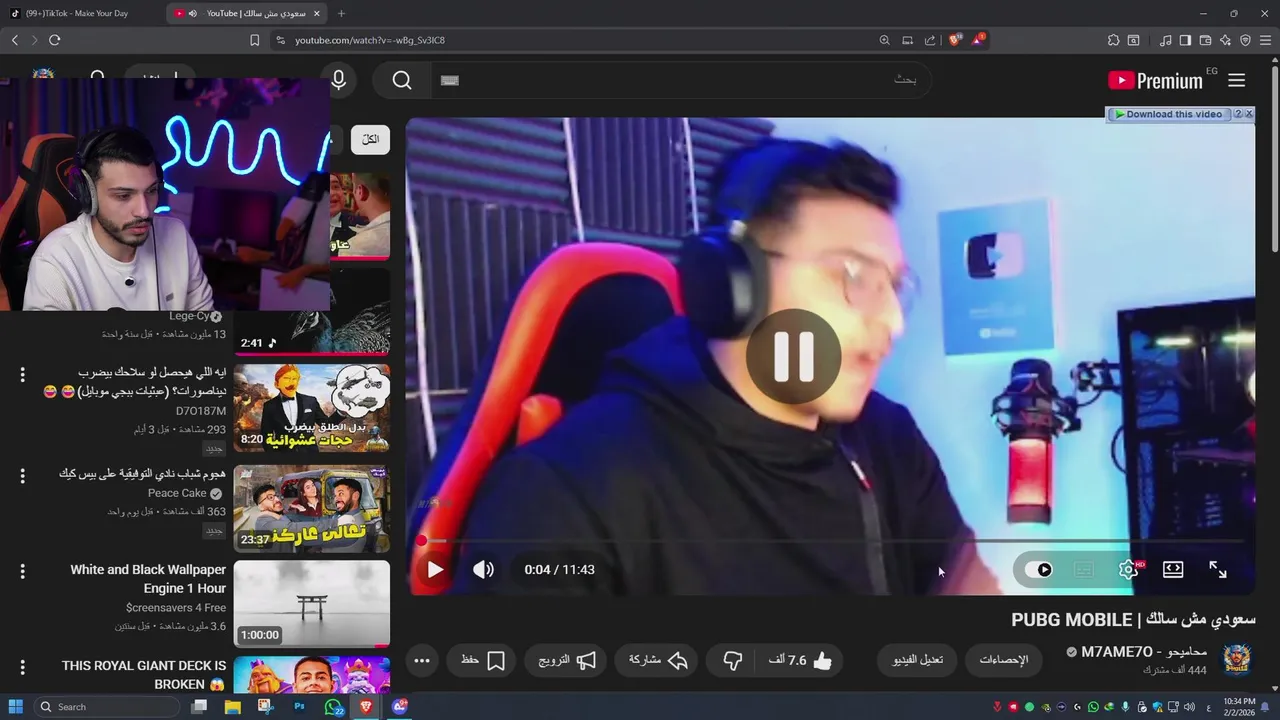Click Download this video bar
The width and height of the screenshot is (1280, 720).
1168,114
